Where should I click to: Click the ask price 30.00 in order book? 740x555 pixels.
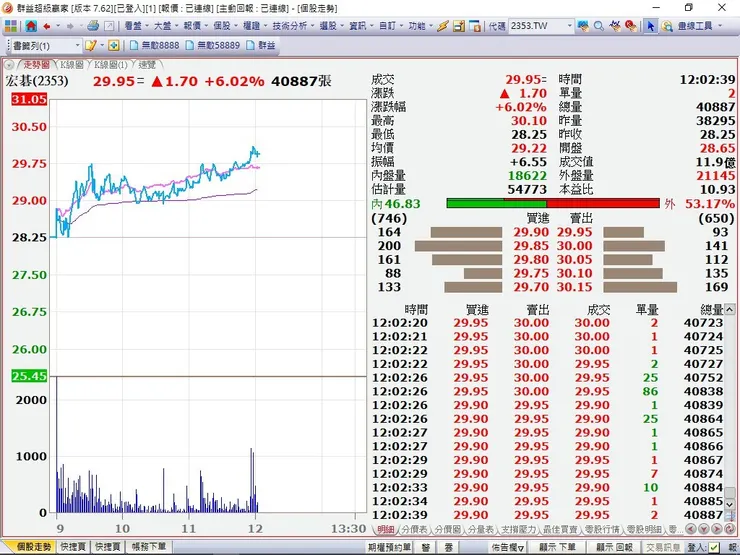[x=574, y=246]
